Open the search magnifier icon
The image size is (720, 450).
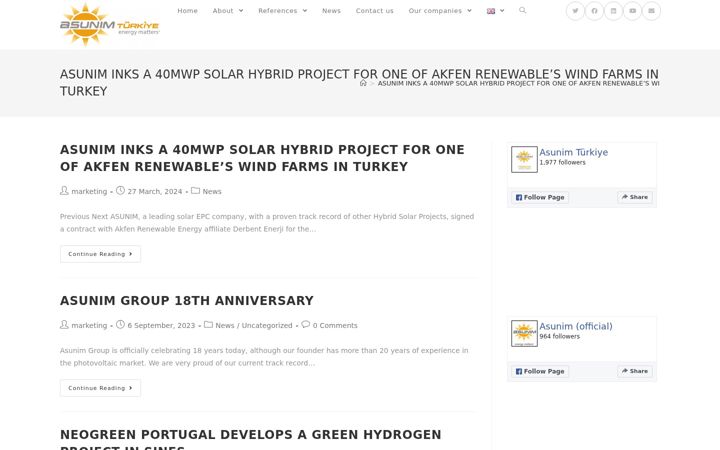(523, 10)
